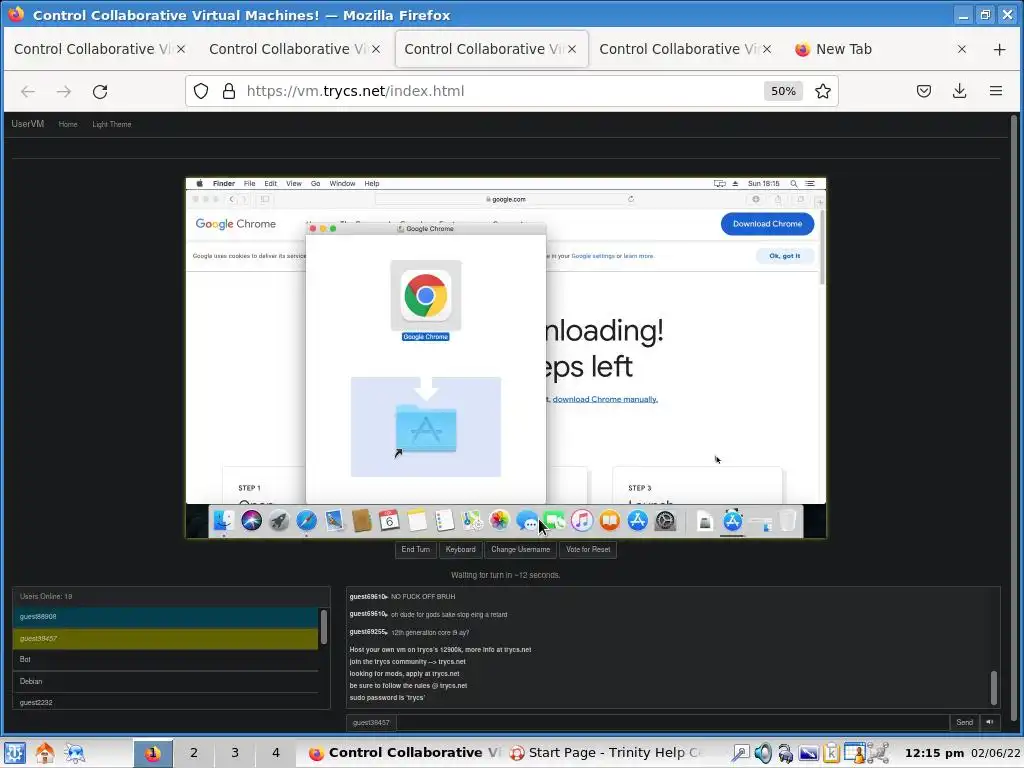Click the End Turn button
The image size is (1024, 768).
(x=415, y=549)
